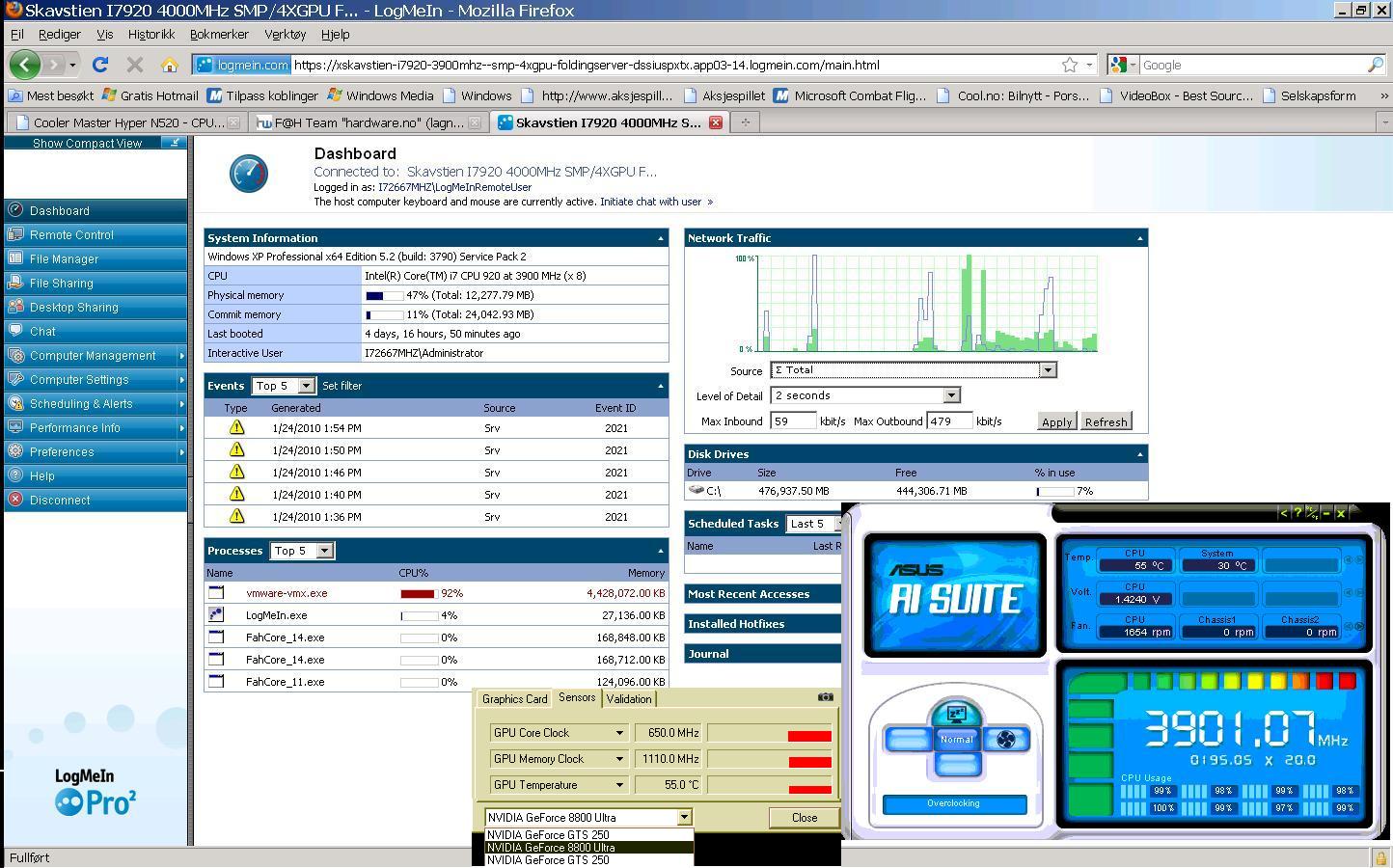Open the GPU Temperature sensor dropdown
Screen dimensions: 1393x868
click(x=560, y=785)
